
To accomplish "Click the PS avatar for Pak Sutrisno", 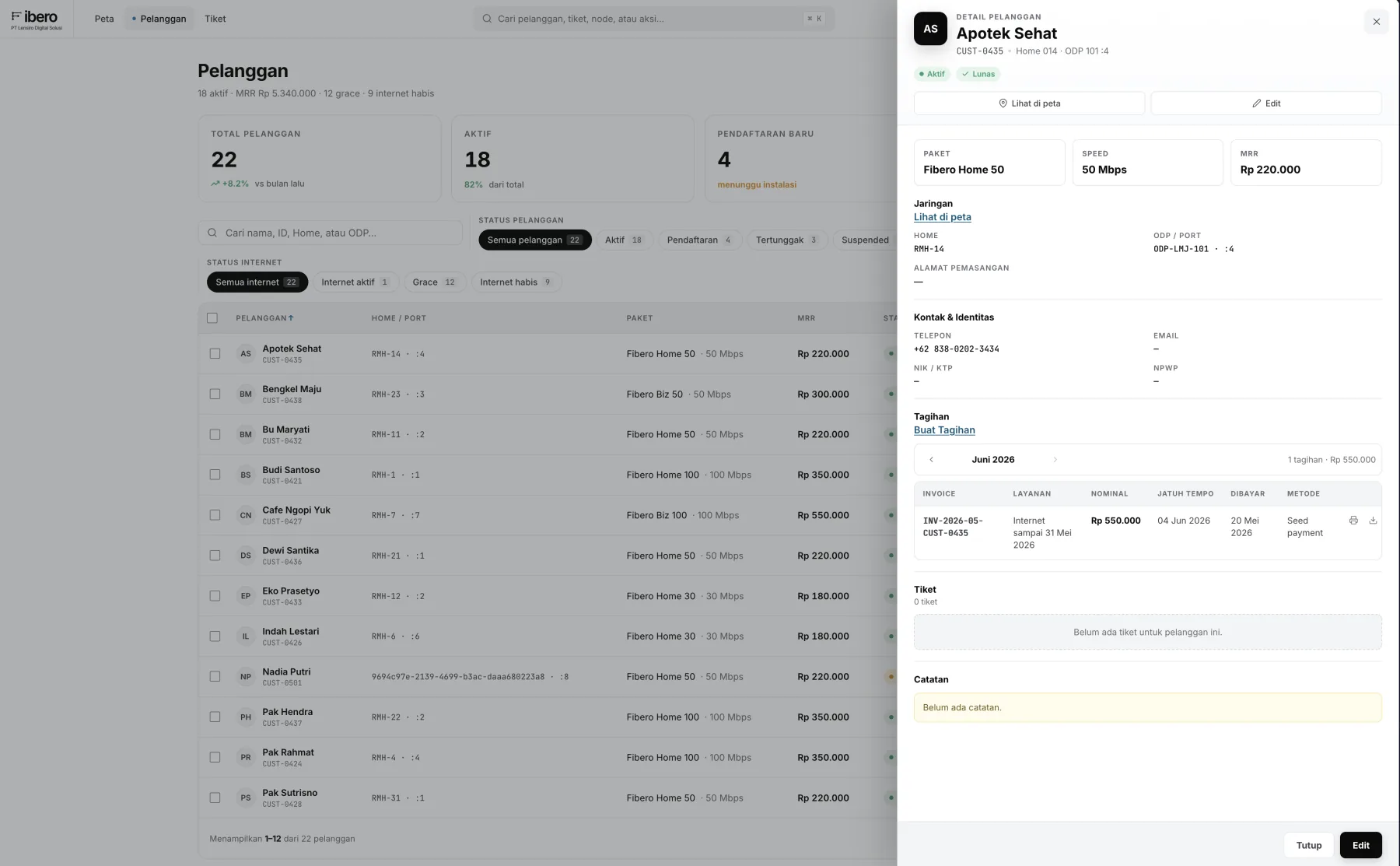I will pos(246,798).
